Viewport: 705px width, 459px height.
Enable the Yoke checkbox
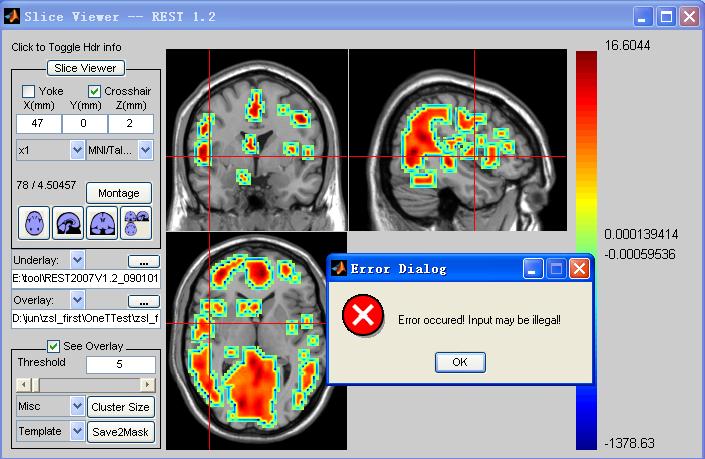click(28, 91)
